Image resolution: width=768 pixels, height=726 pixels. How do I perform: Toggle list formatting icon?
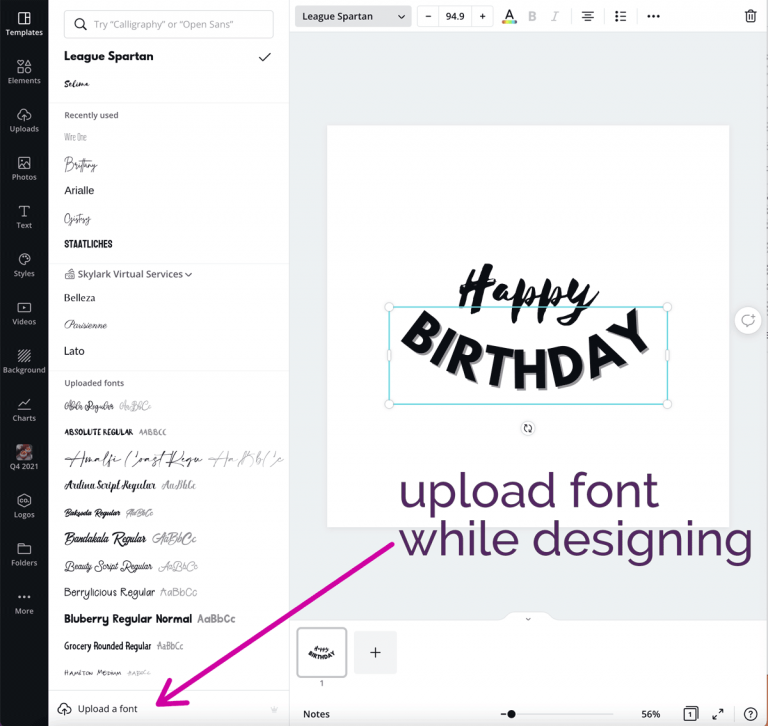(620, 16)
